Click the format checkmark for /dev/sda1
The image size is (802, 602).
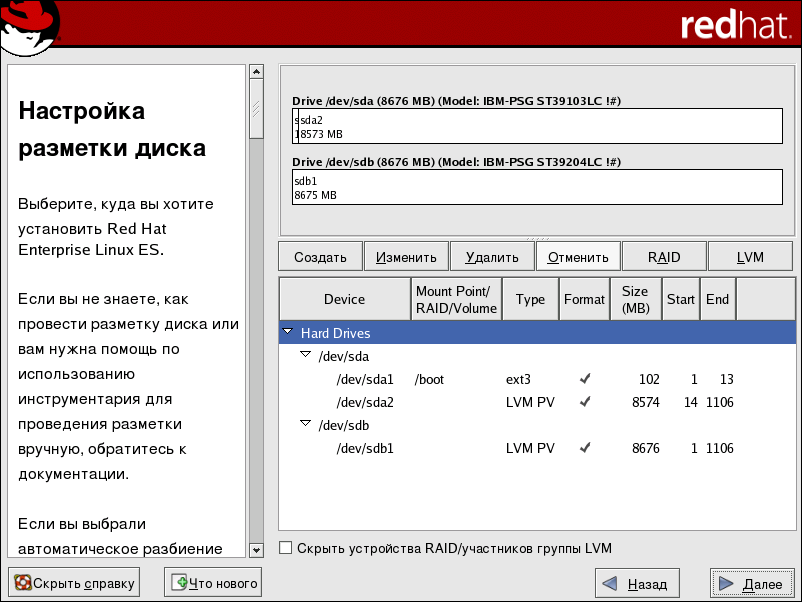[585, 379]
